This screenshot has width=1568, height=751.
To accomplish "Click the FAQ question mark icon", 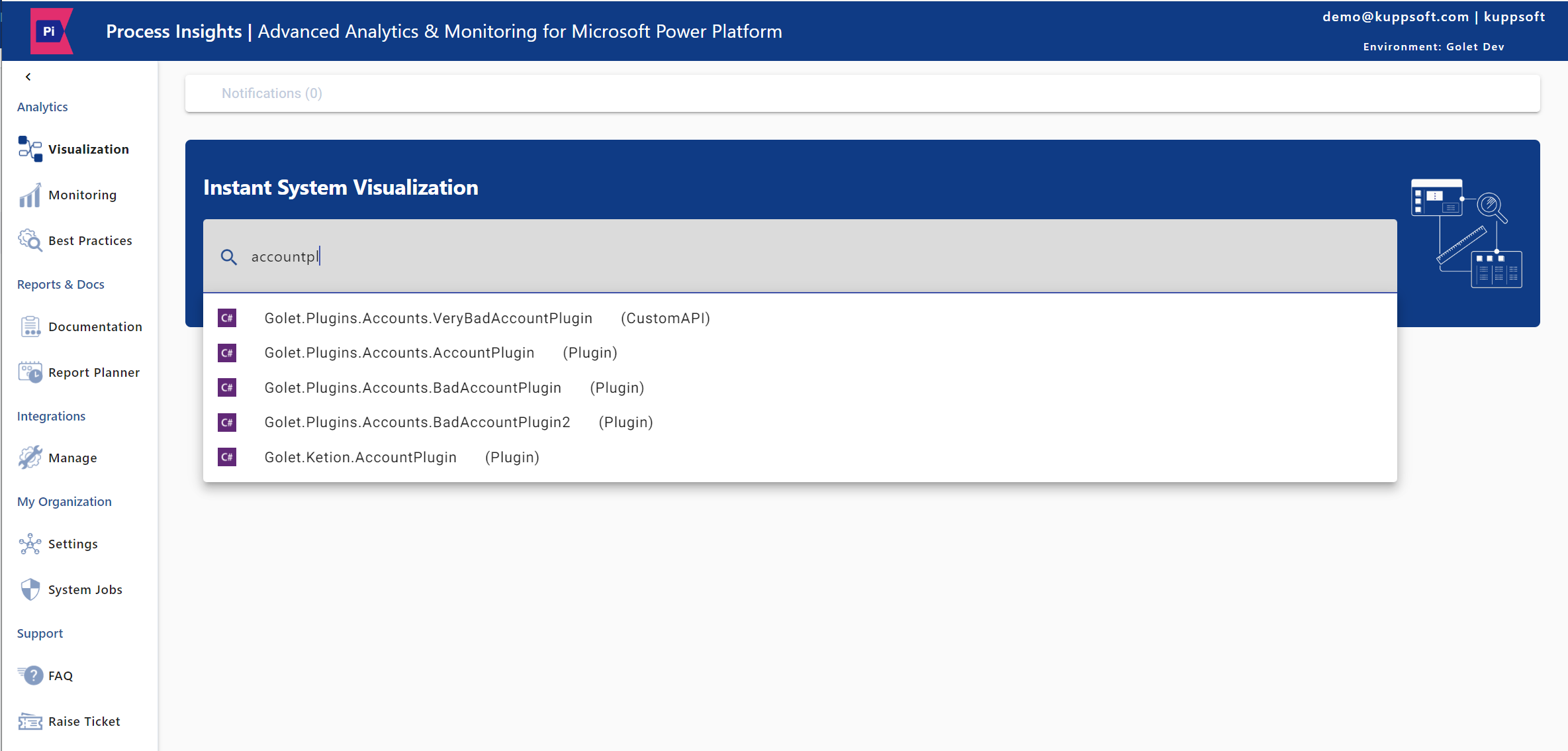I will (x=30, y=676).
